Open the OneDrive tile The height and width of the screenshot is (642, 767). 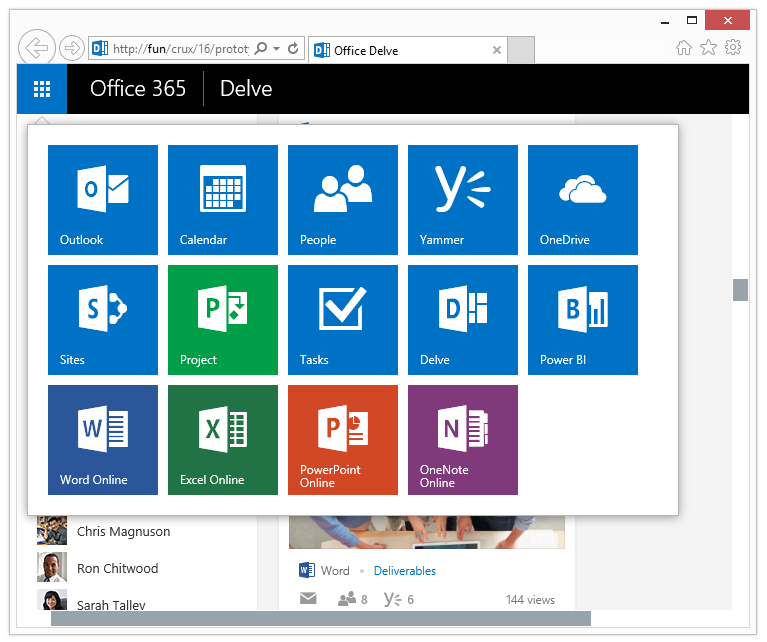pyautogui.click(x=583, y=200)
